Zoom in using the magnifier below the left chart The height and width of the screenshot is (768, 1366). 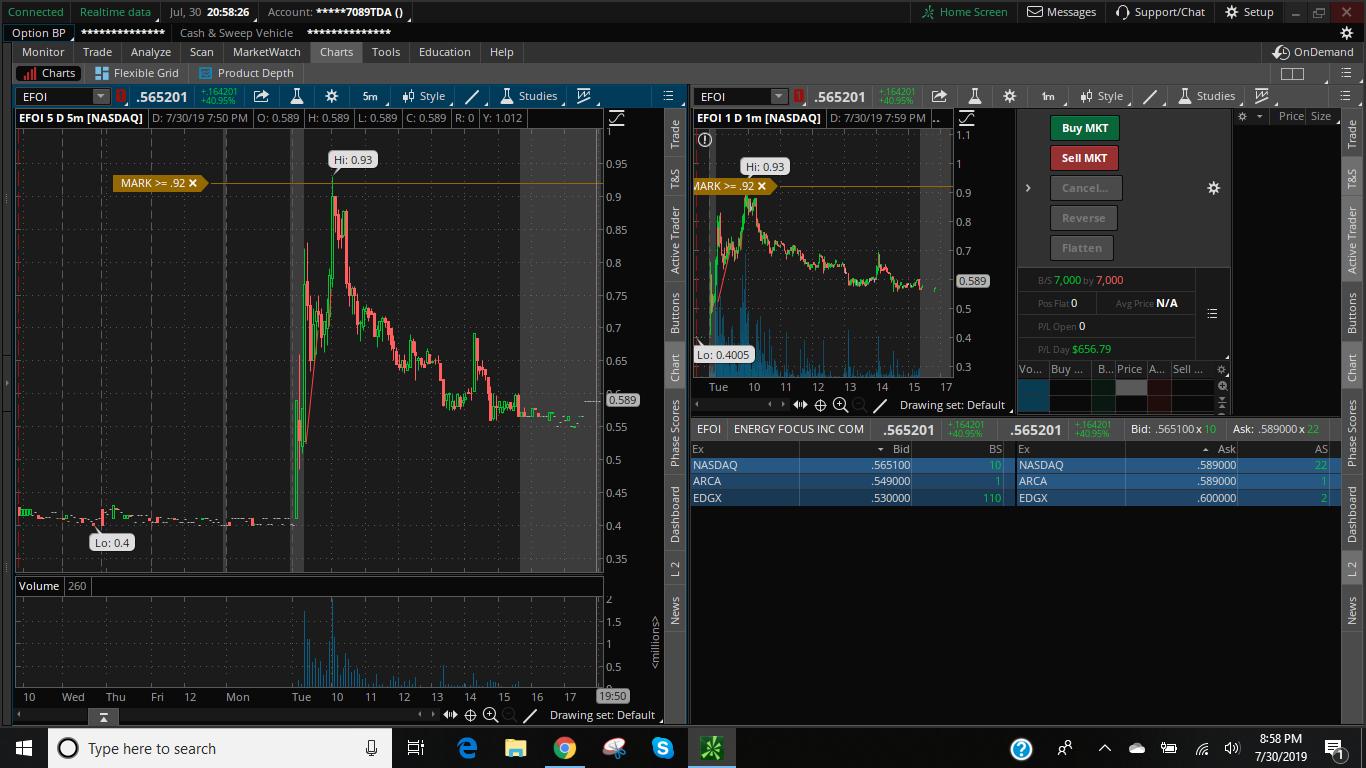tap(490, 715)
